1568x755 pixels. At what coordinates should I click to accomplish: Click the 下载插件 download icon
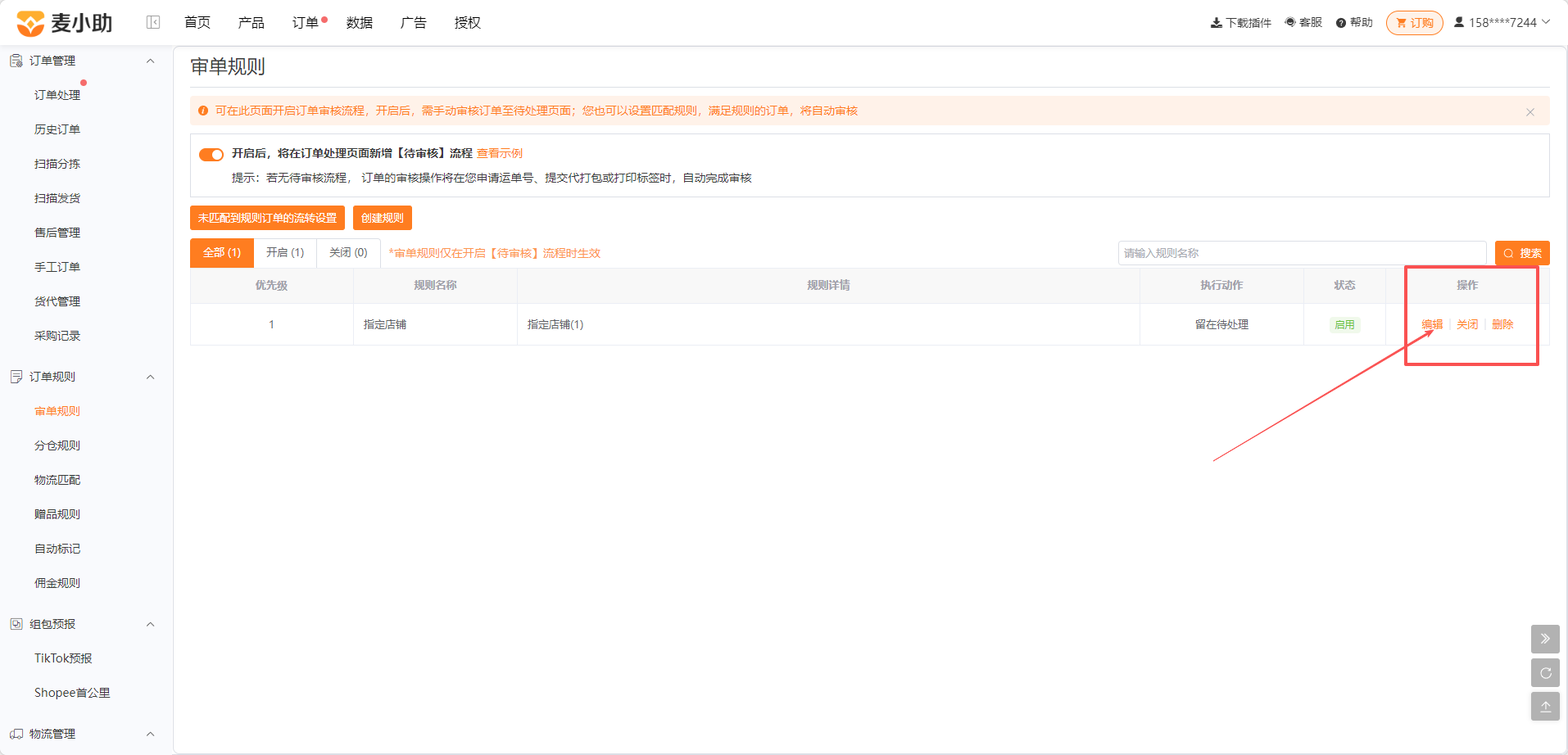(x=1217, y=23)
